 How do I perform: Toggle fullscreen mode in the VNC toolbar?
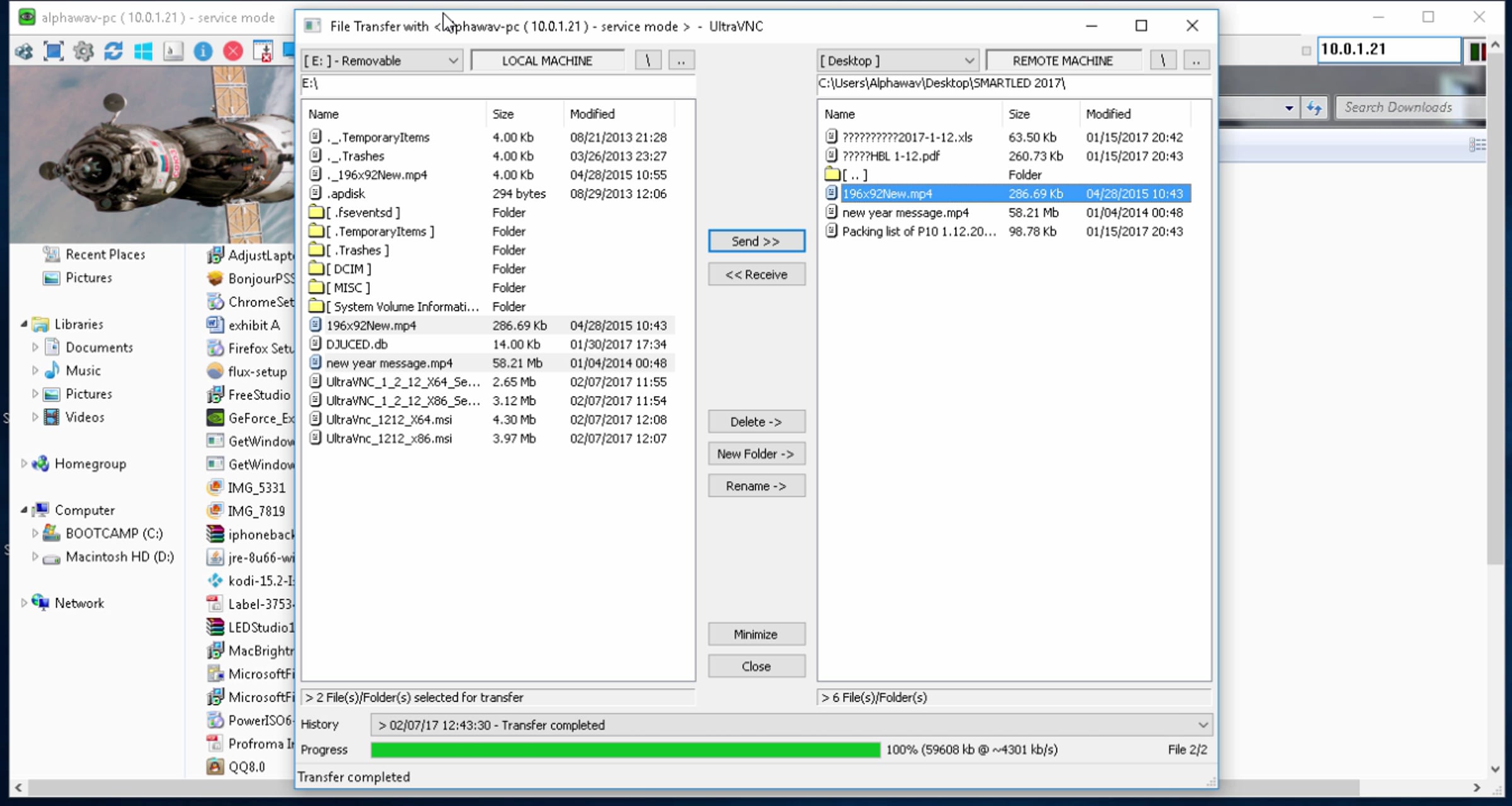pyautogui.click(x=54, y=51)
